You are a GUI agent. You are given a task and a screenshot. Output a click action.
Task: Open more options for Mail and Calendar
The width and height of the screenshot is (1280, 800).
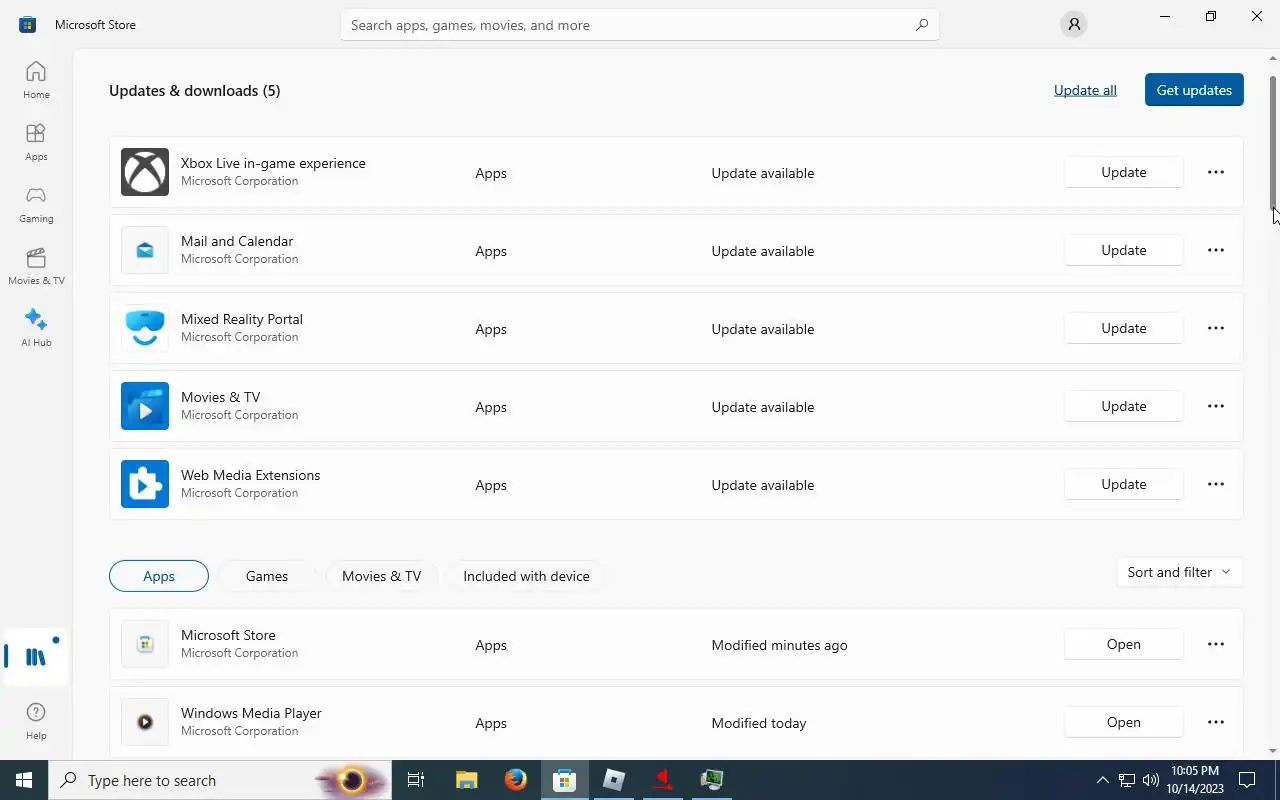point(1216,250)
